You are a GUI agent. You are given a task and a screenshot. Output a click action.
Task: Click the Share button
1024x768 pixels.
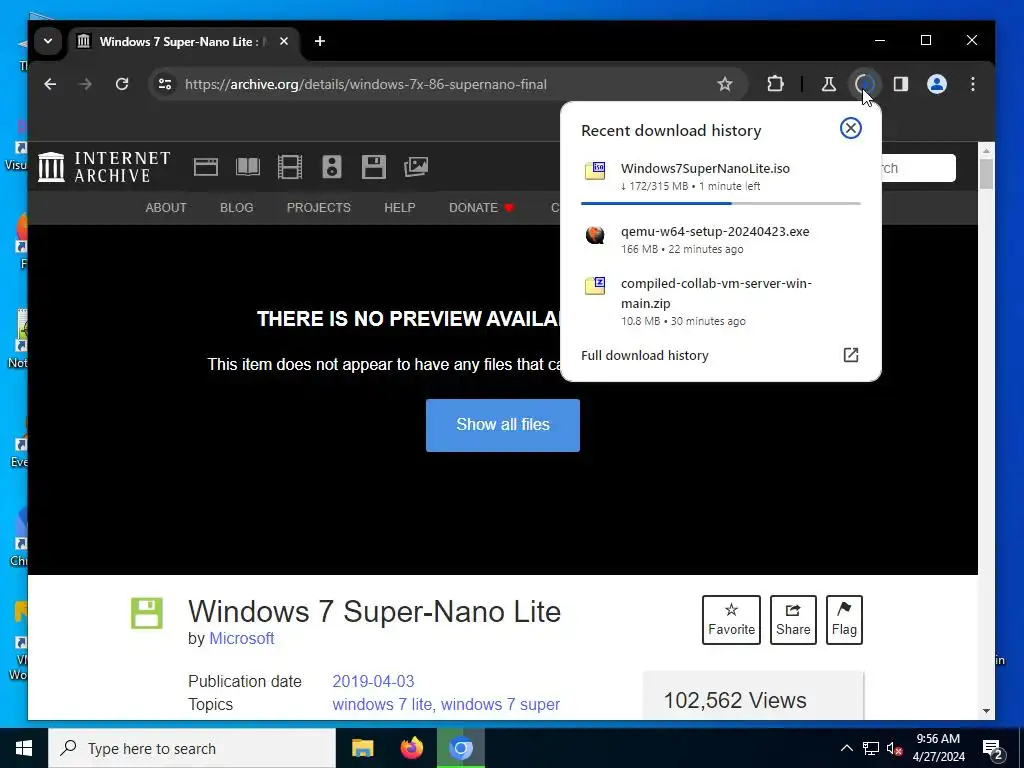coord(793,620)
